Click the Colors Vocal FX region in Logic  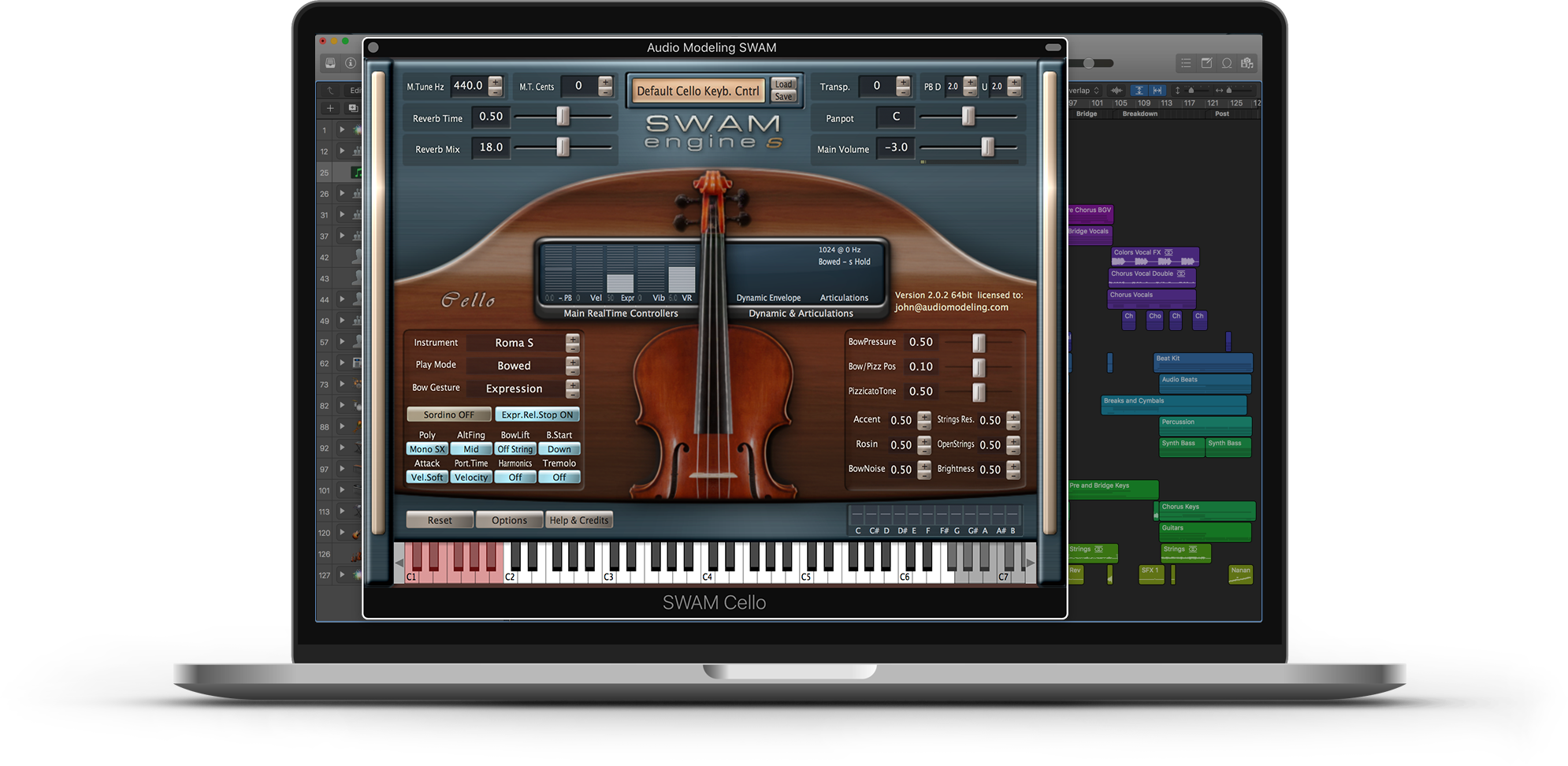(x=1155, y=257)
